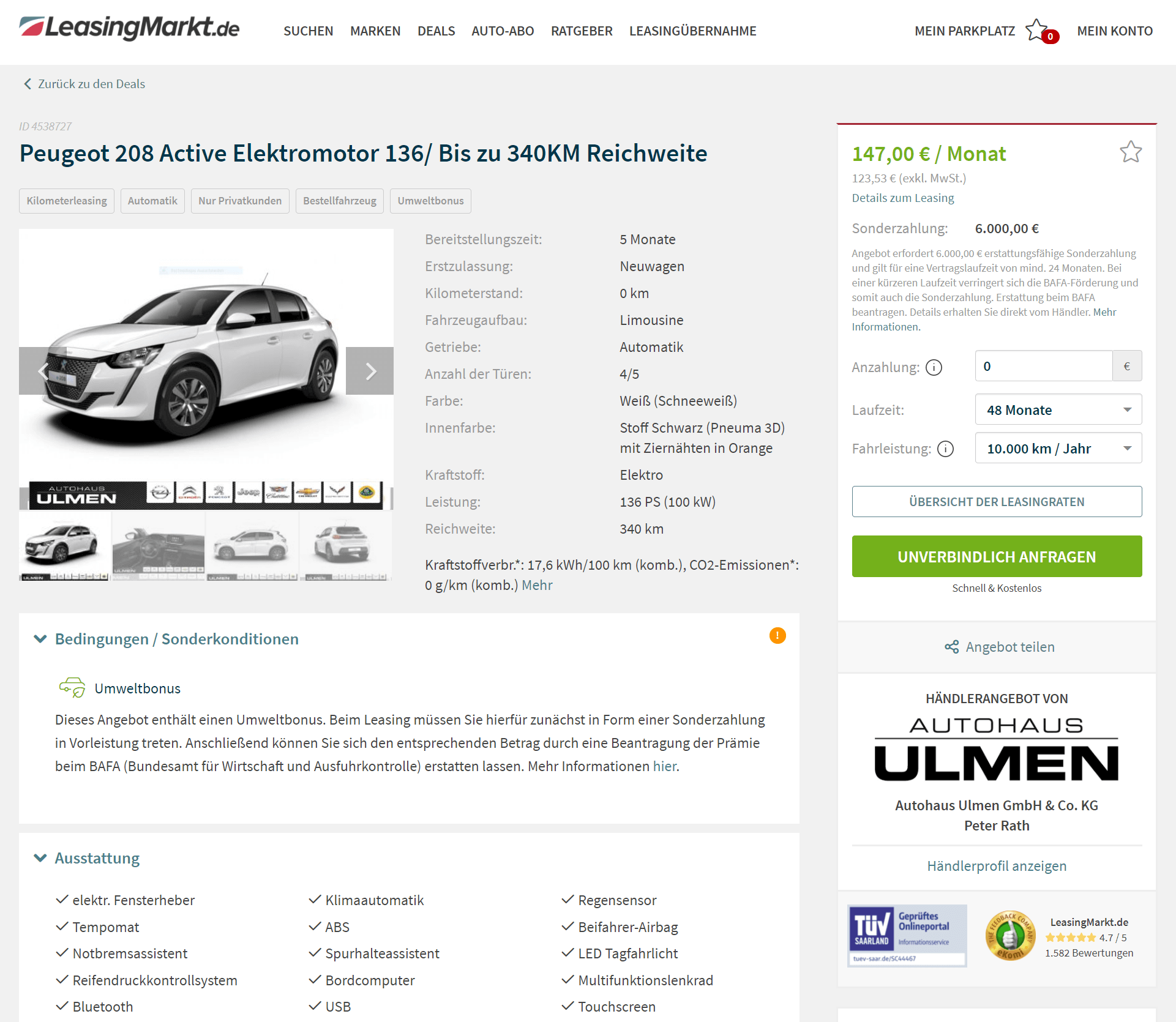Click the orange warning icon in Bedingungen
The width and height of the screenshot is (1176, 1022).
pos(777,636)
